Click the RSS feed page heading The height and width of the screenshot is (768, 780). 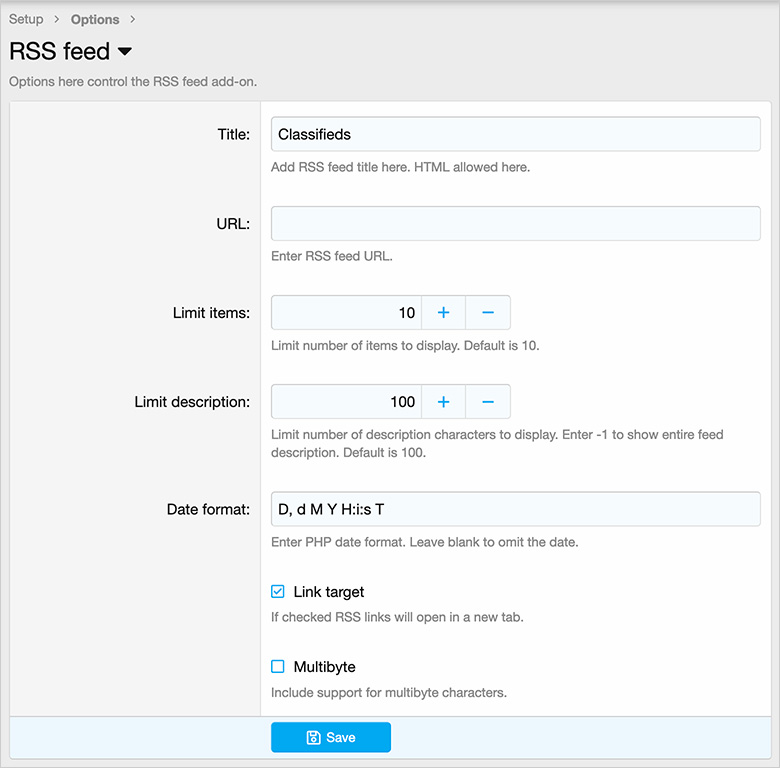59,52
